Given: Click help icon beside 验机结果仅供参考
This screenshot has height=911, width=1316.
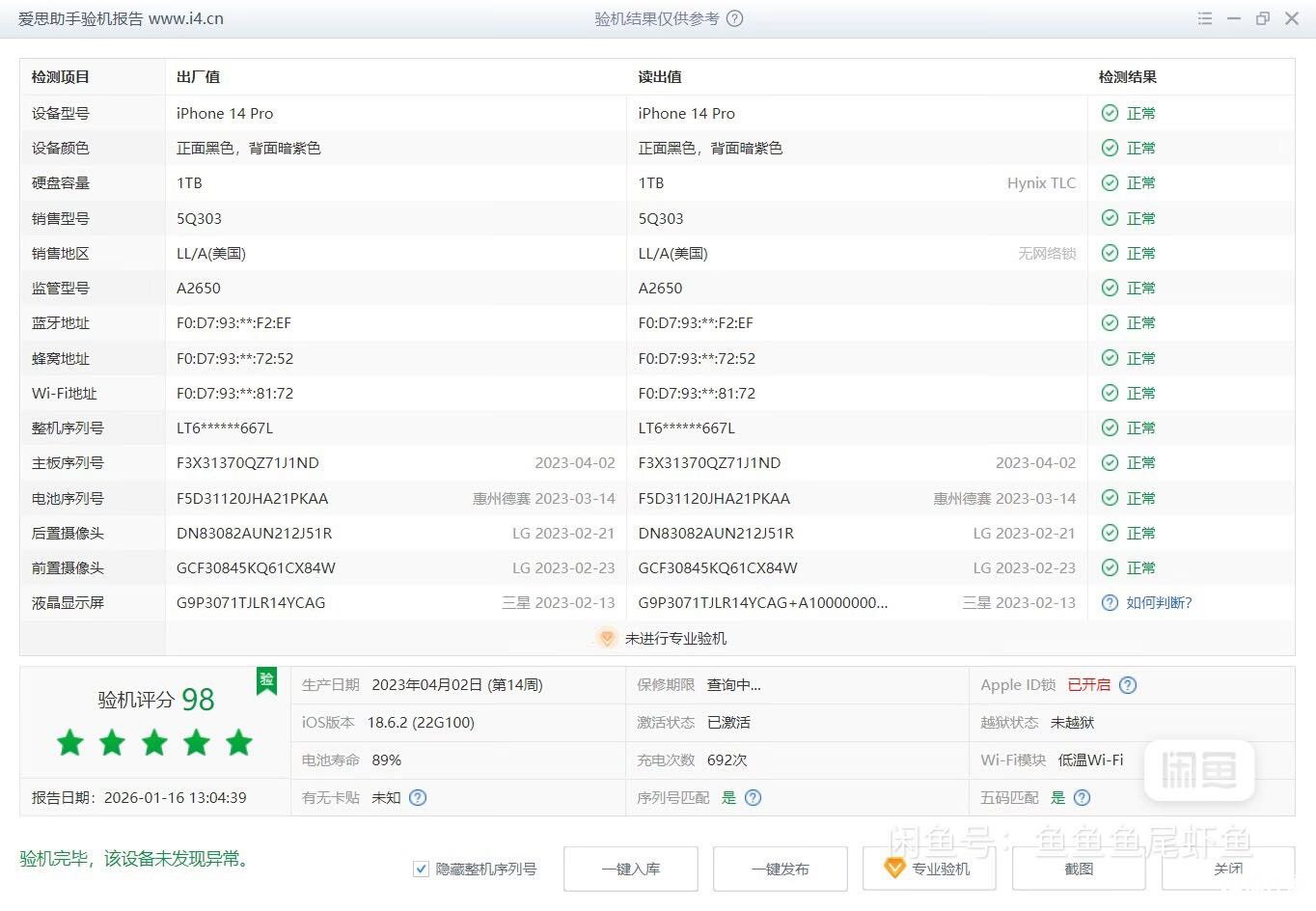Looking at the screenshot, I should [734, 18].
